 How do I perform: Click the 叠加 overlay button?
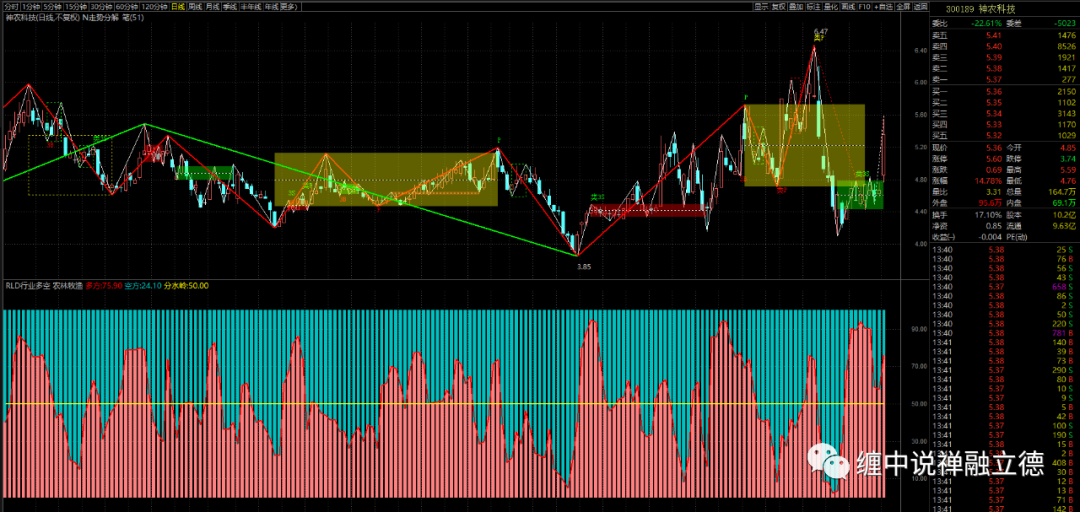(796, 7)
